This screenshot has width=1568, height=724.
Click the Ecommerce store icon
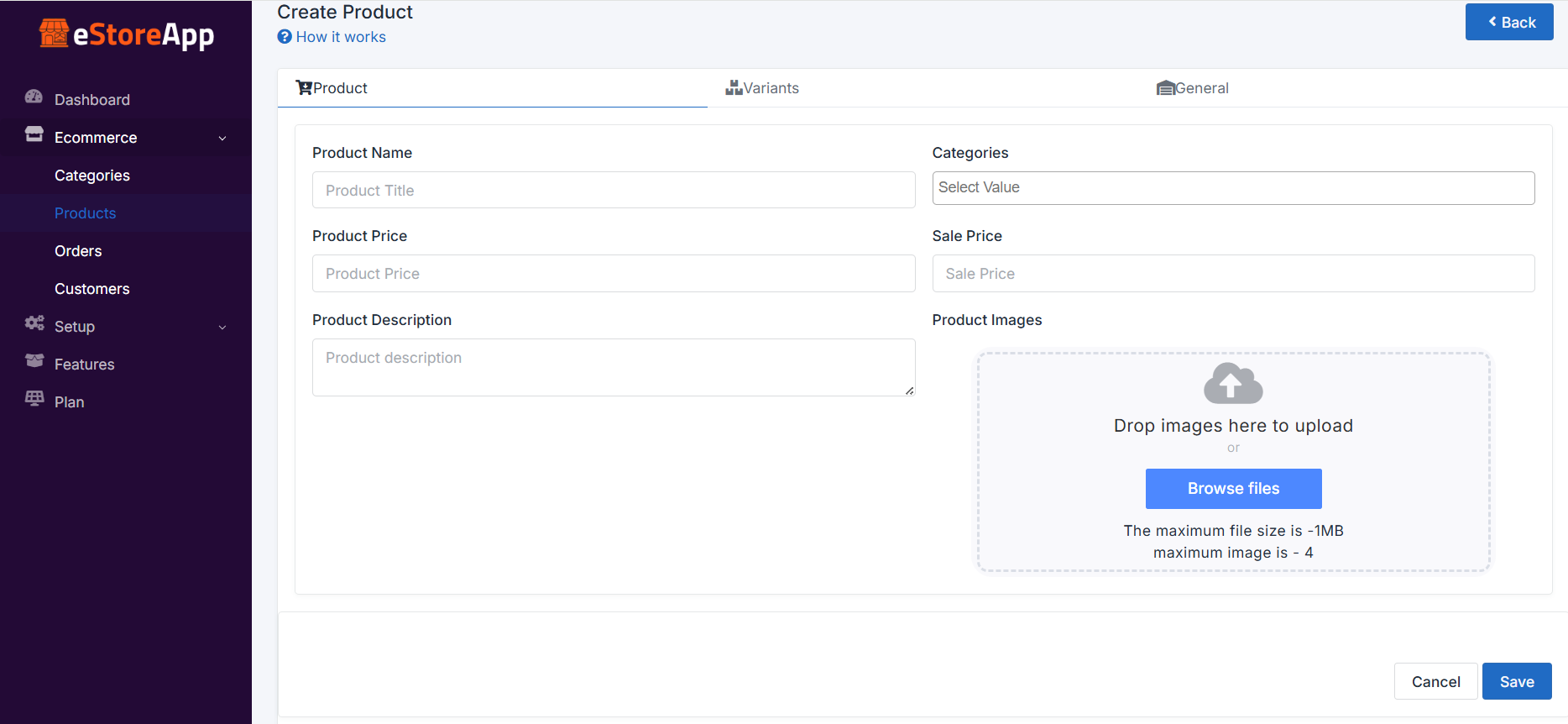pos(34,134)
